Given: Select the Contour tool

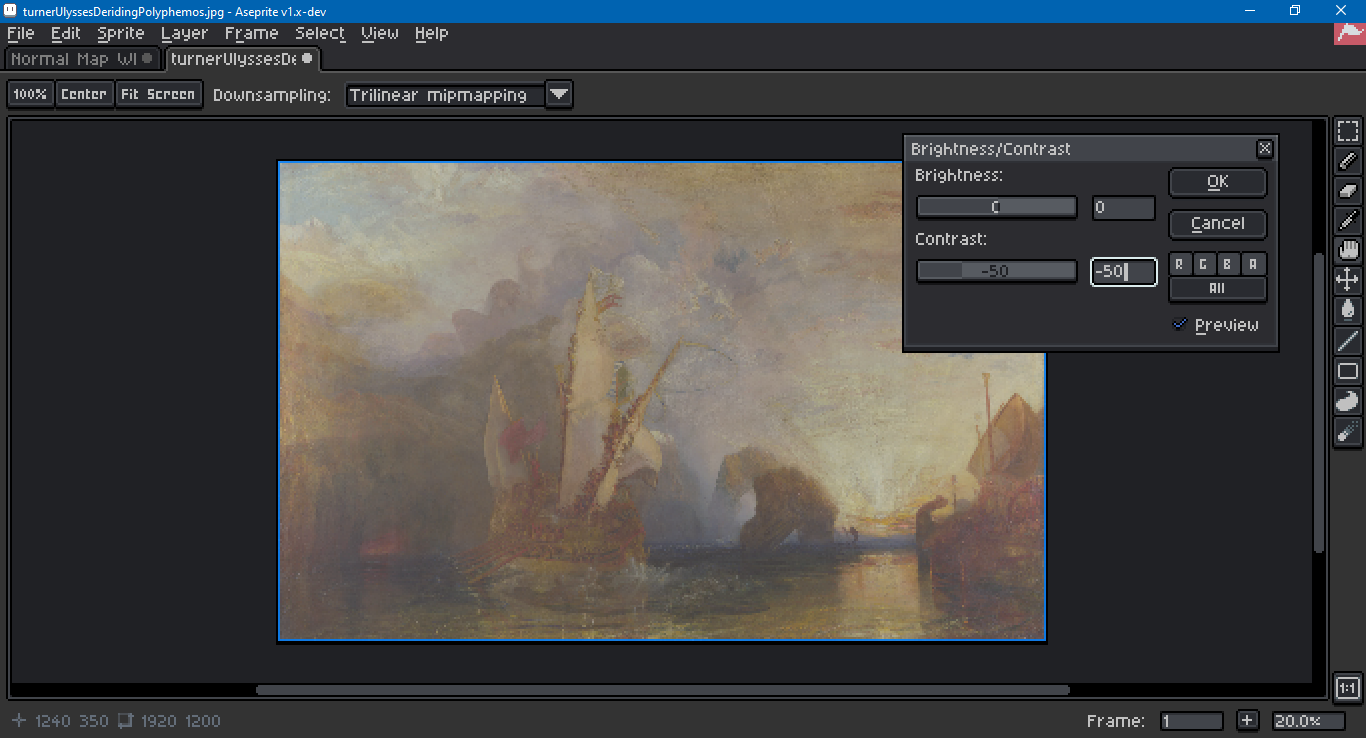Looking at the screenshot, I should click(1348, 401).
